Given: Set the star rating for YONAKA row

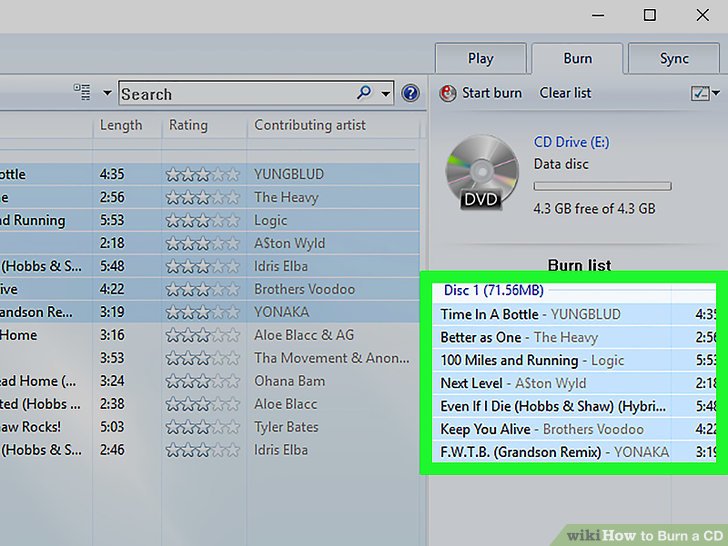Looking at the screenshot, I should [202, 312].
